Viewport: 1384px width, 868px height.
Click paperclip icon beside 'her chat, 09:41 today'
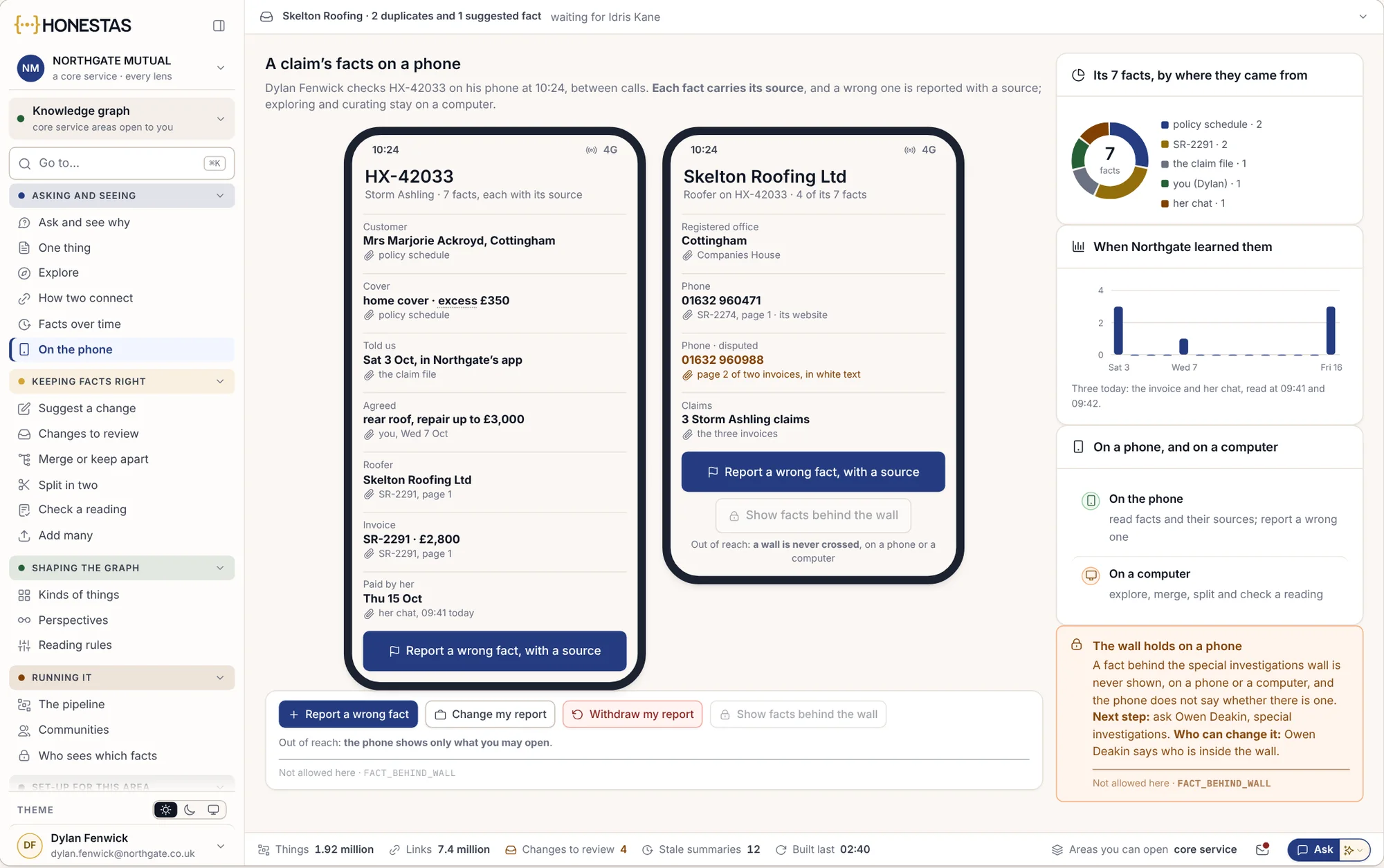pos(369,613)
